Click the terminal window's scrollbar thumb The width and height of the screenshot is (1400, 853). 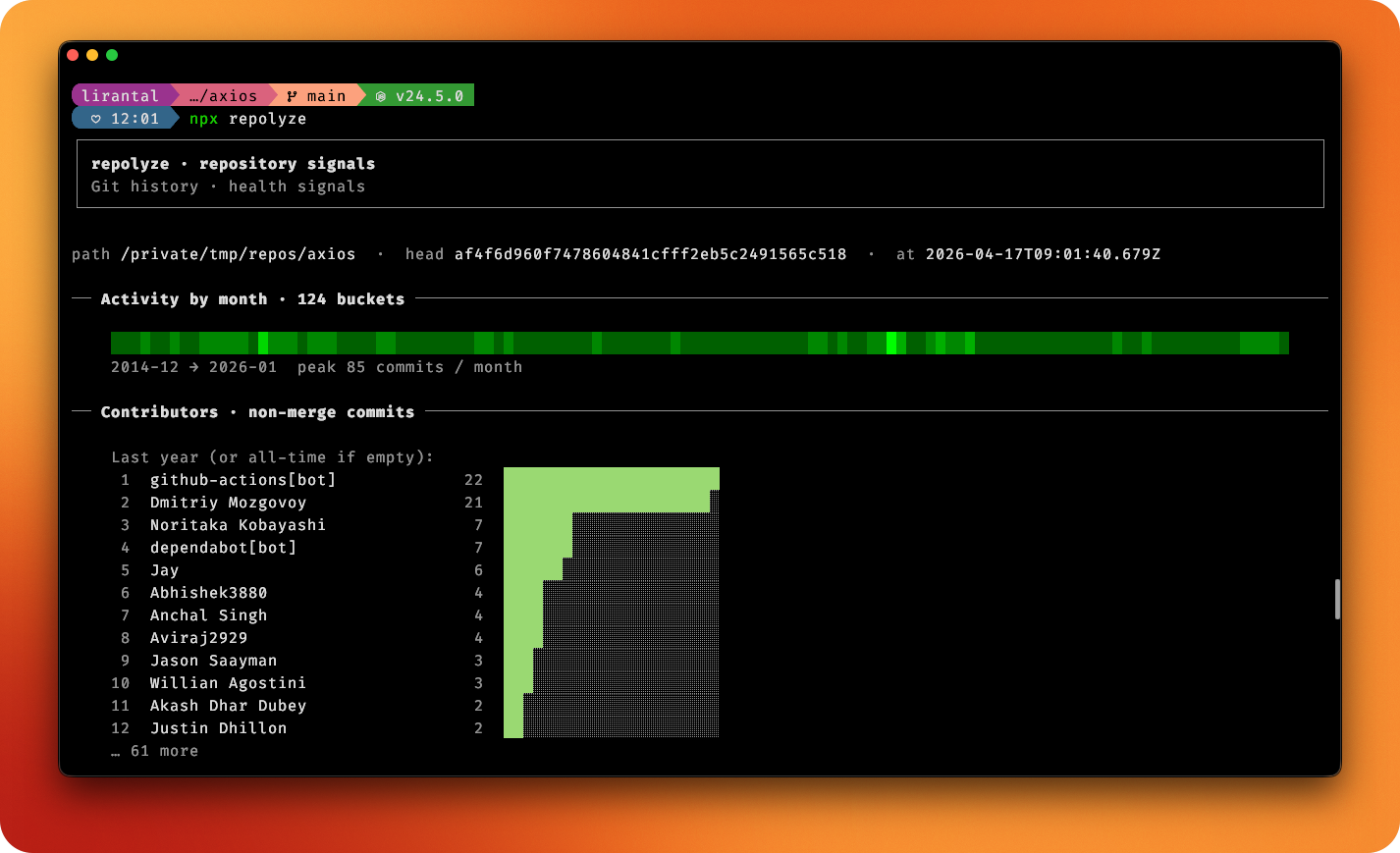click(x=1337, y=599)
